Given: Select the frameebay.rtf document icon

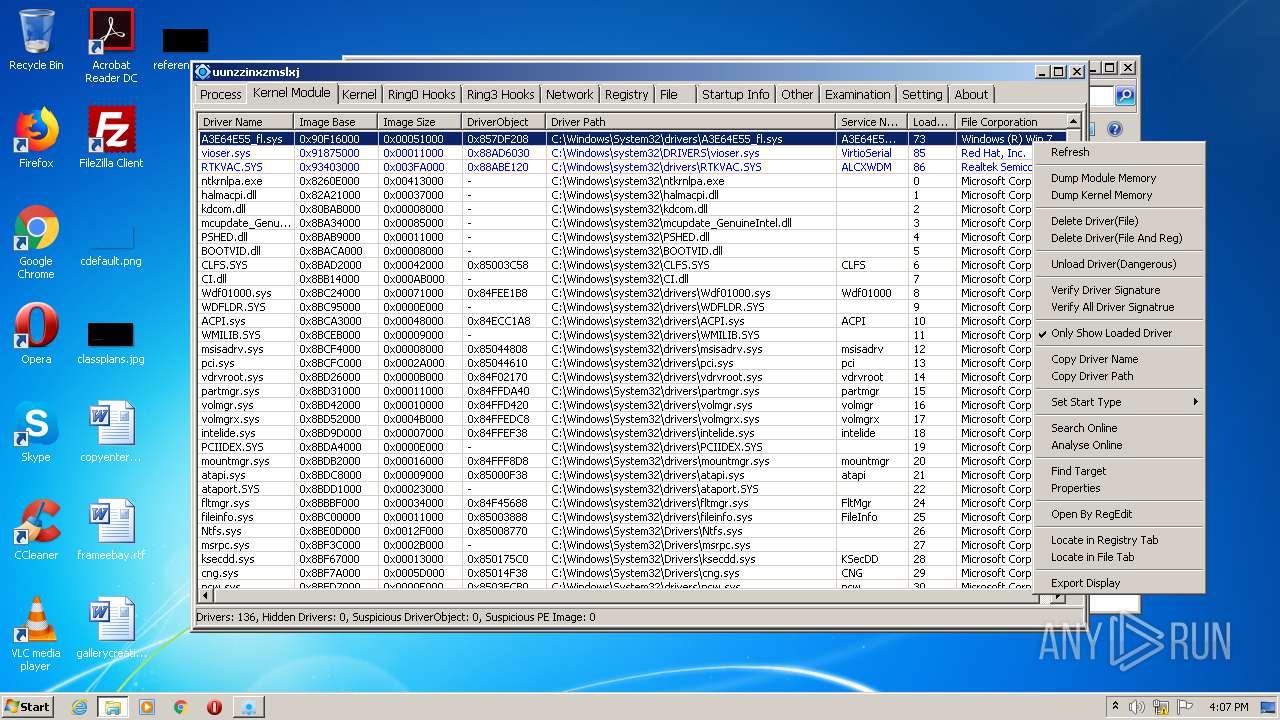Looking at the screenshot, I should 111,531.
